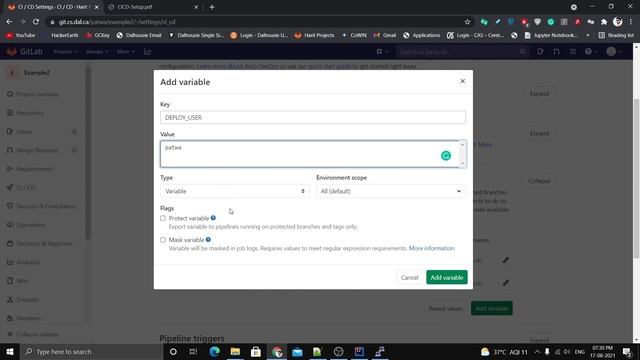The image size is (640, 360).
Task: Open the Reading list
Action: pyautogui.click(x=616, y=36)
